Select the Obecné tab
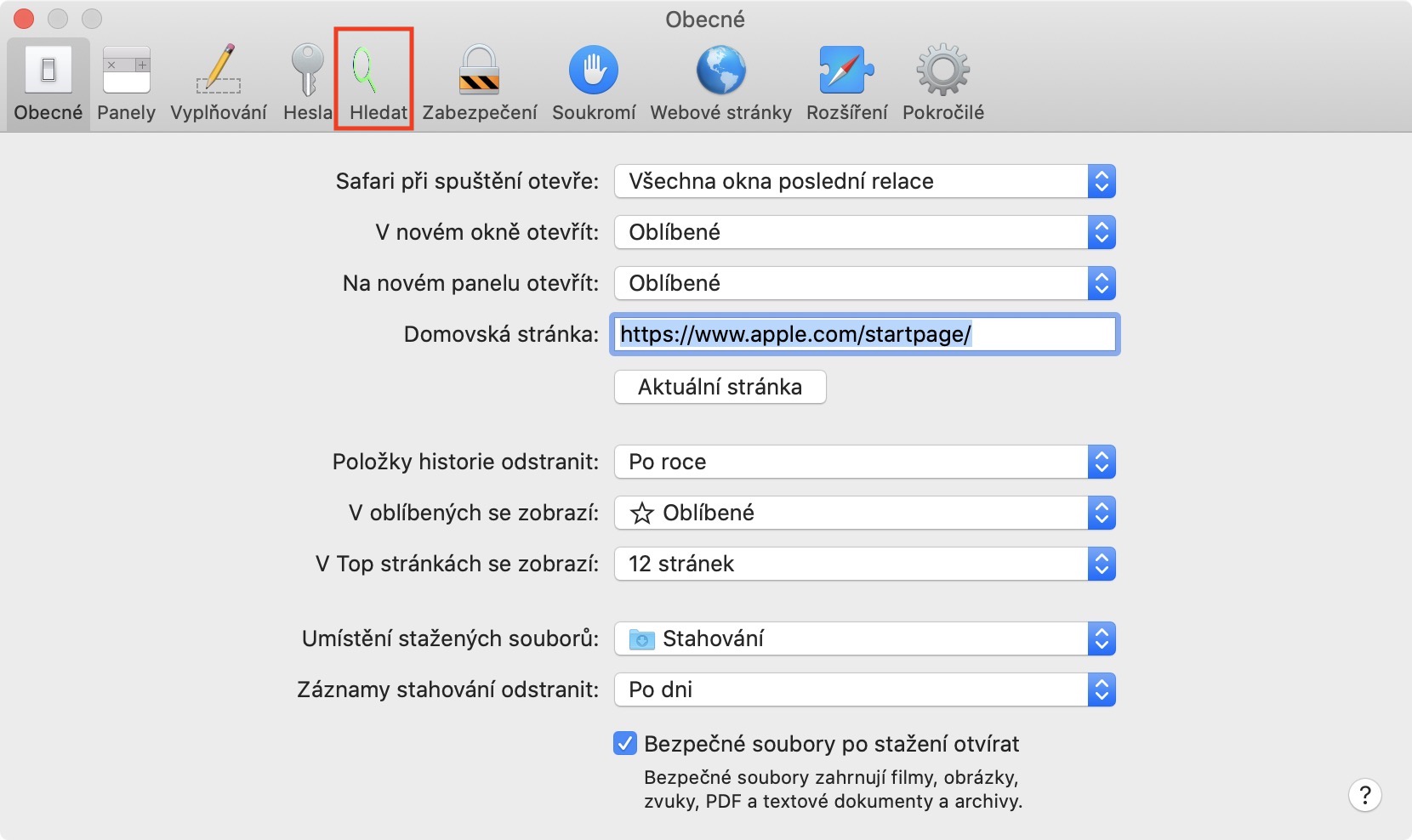Viewport: 1412px width, 840px height. pos(48,83)
